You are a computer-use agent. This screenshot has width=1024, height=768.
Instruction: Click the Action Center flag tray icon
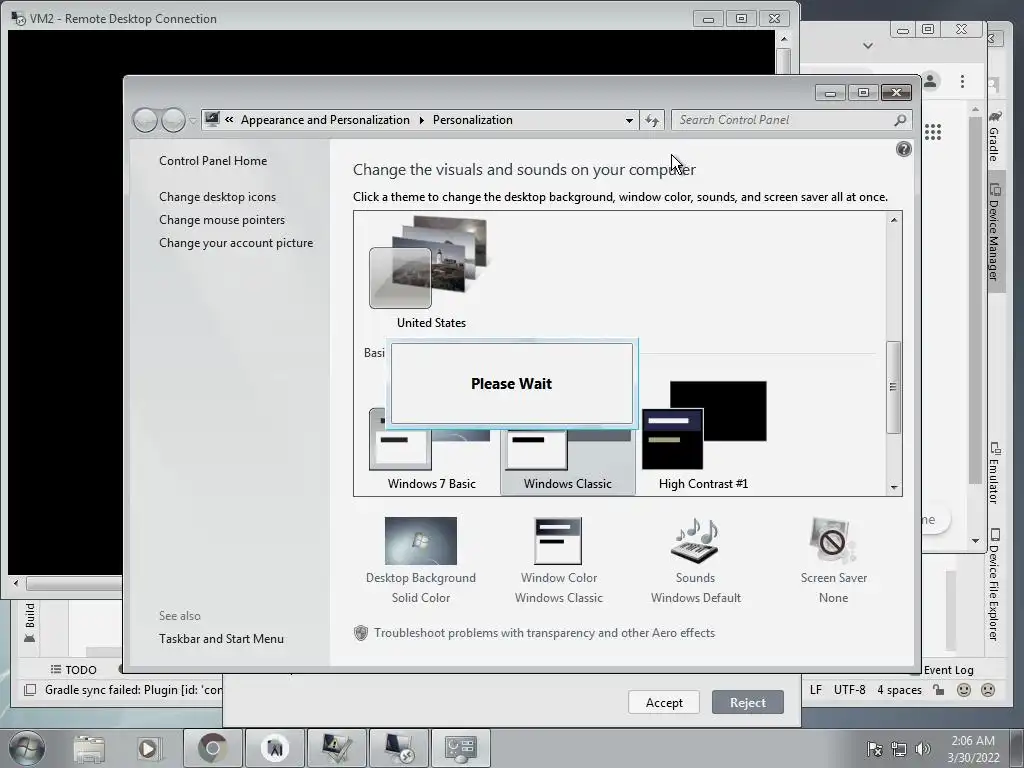(x=874, y=749)
